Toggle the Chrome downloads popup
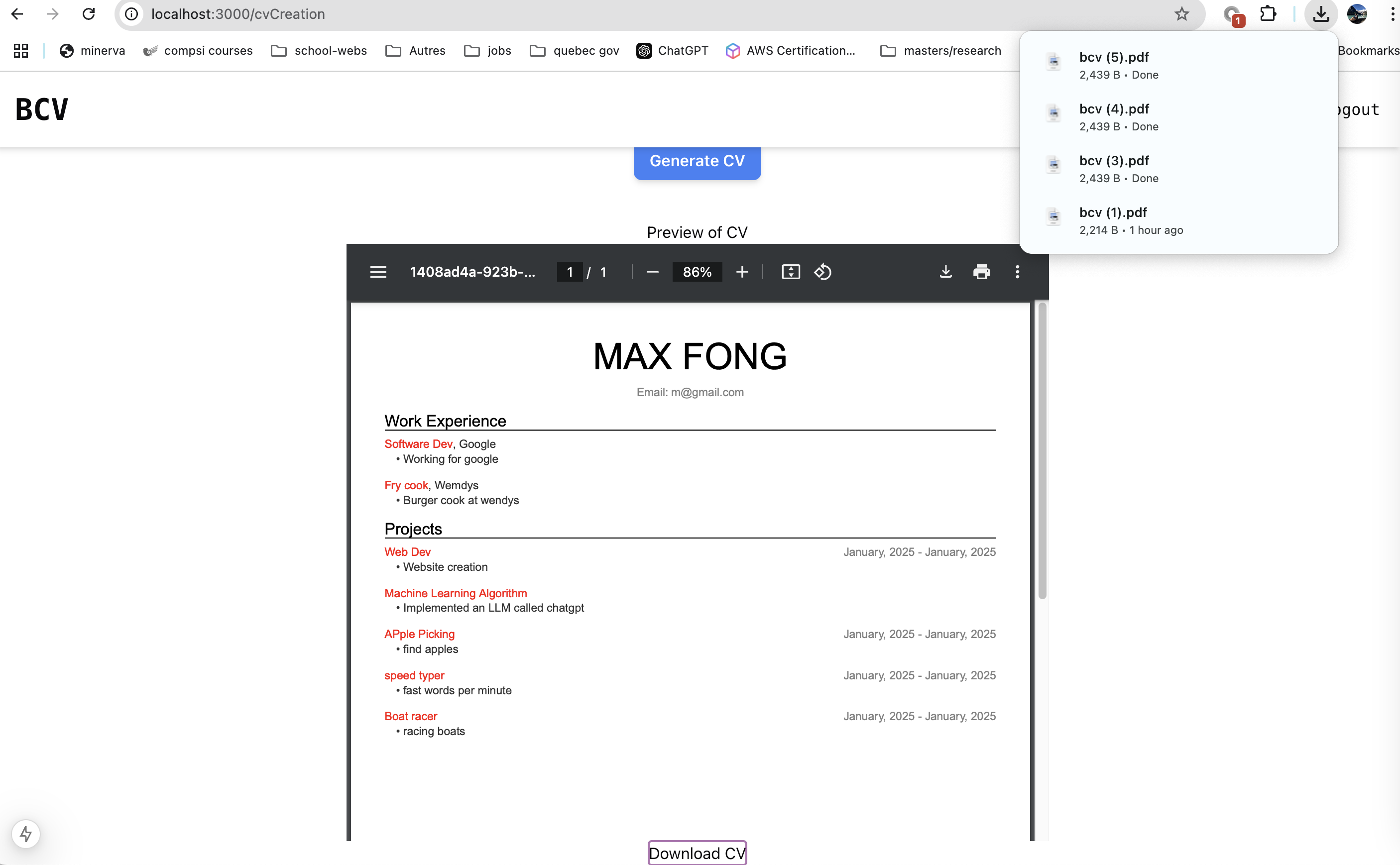 tap(1320, 14)
